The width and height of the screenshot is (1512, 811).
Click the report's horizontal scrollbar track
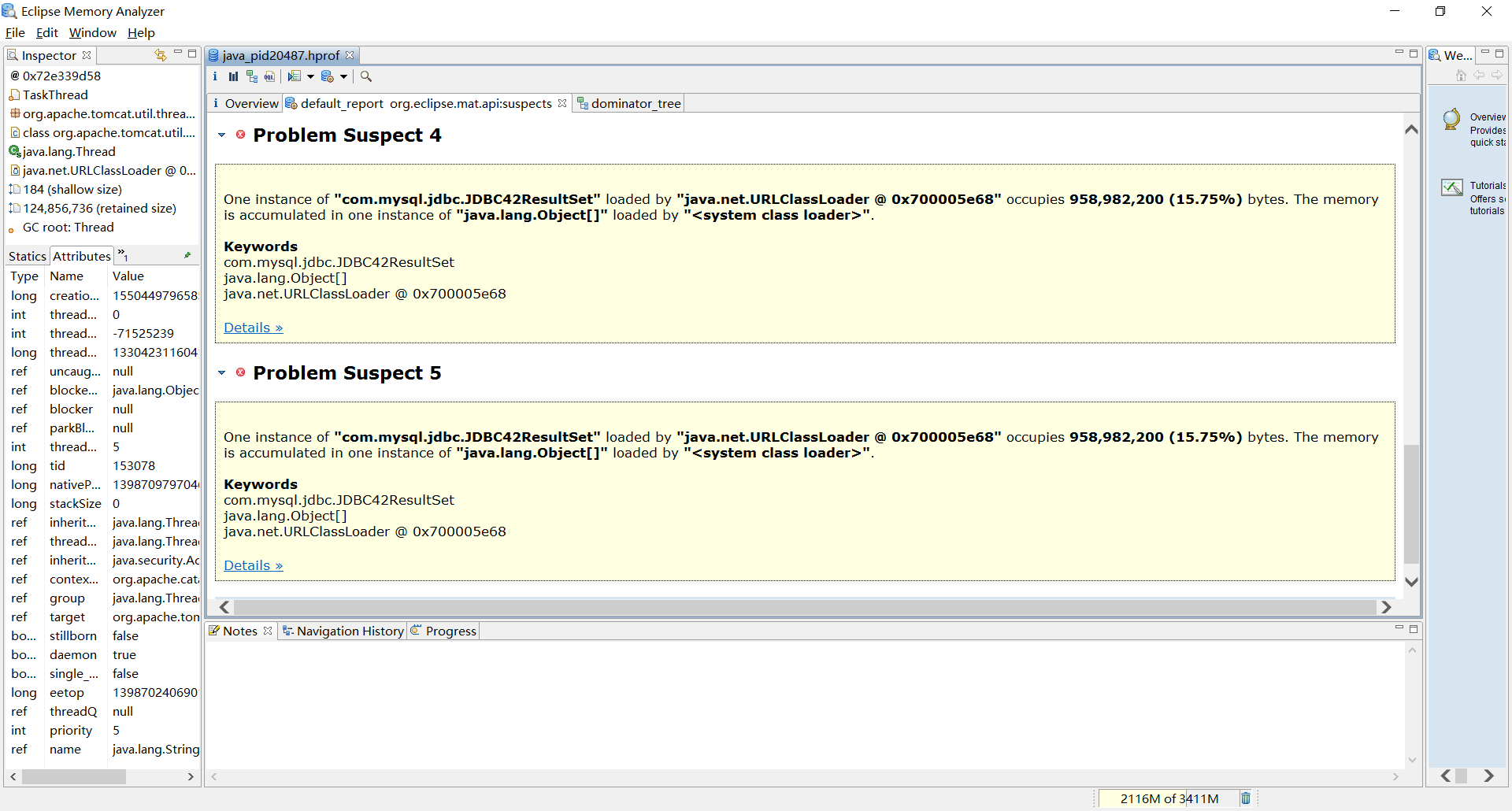tap(805, 607)
